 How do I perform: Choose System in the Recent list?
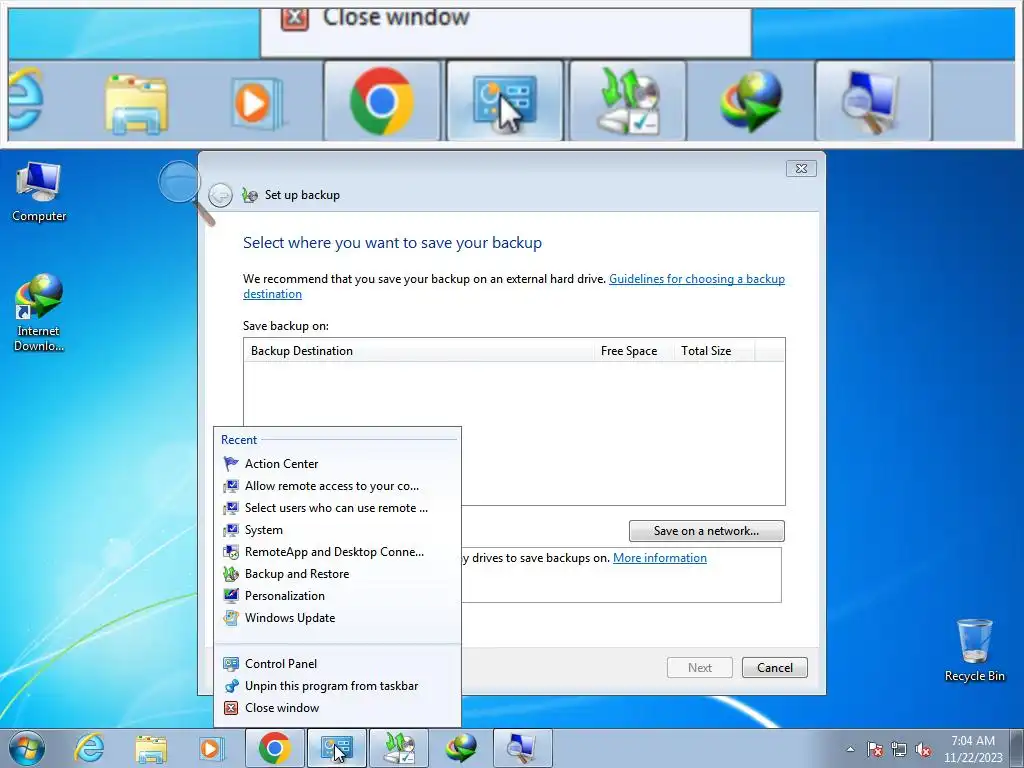tap(338, 530)
